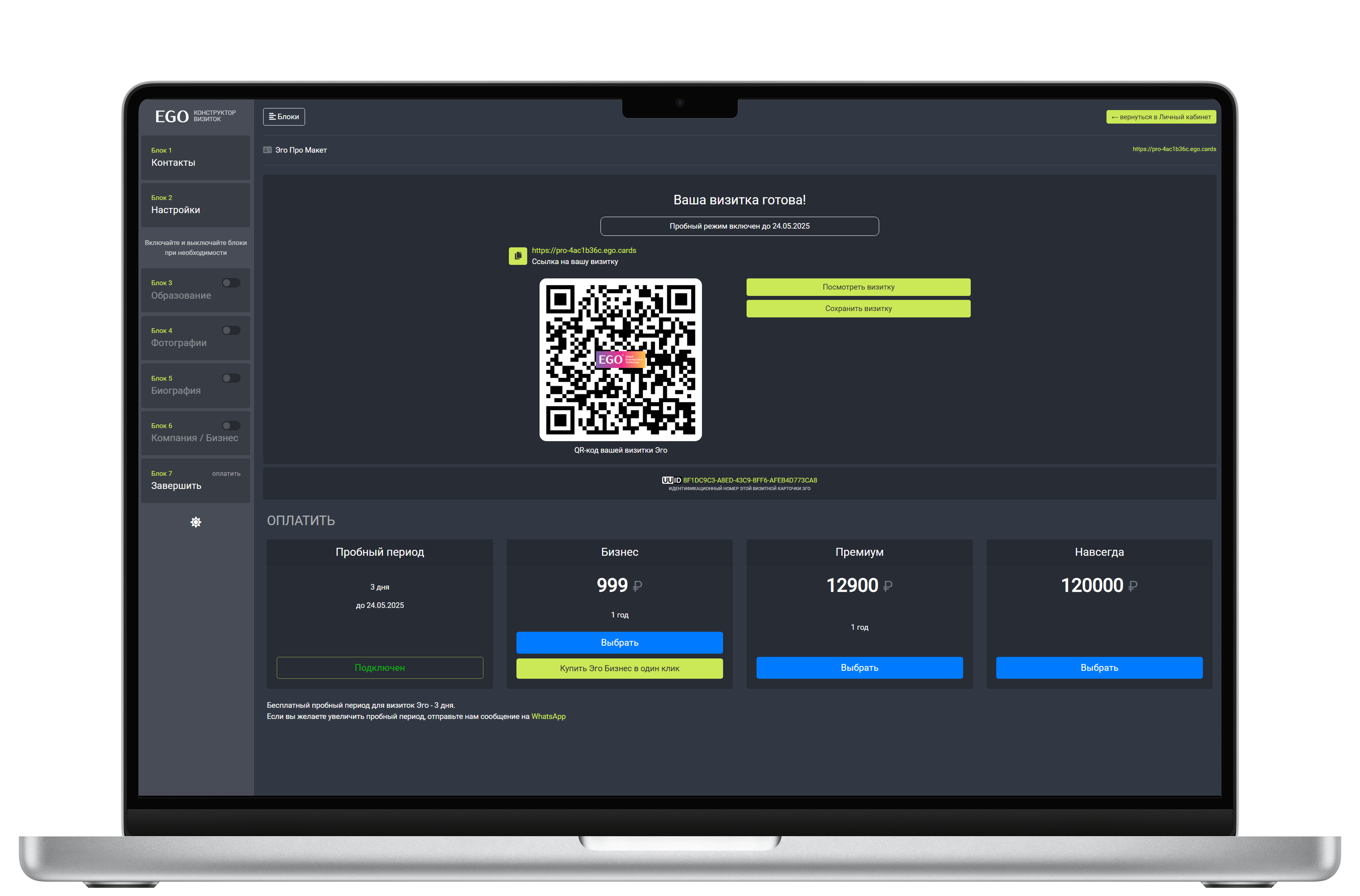Open the pro-4ac1b36c.ego.cards link at top right
Screen dimensions: 1360x896
point(1174,149)
